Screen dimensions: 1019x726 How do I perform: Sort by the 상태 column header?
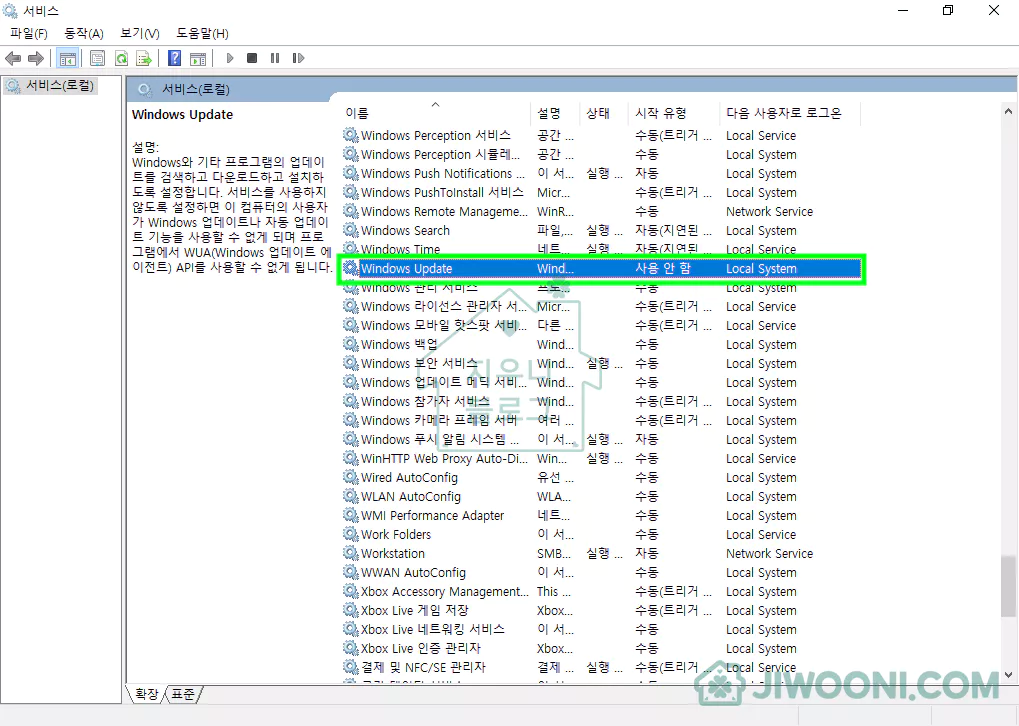tap(603, 113)
